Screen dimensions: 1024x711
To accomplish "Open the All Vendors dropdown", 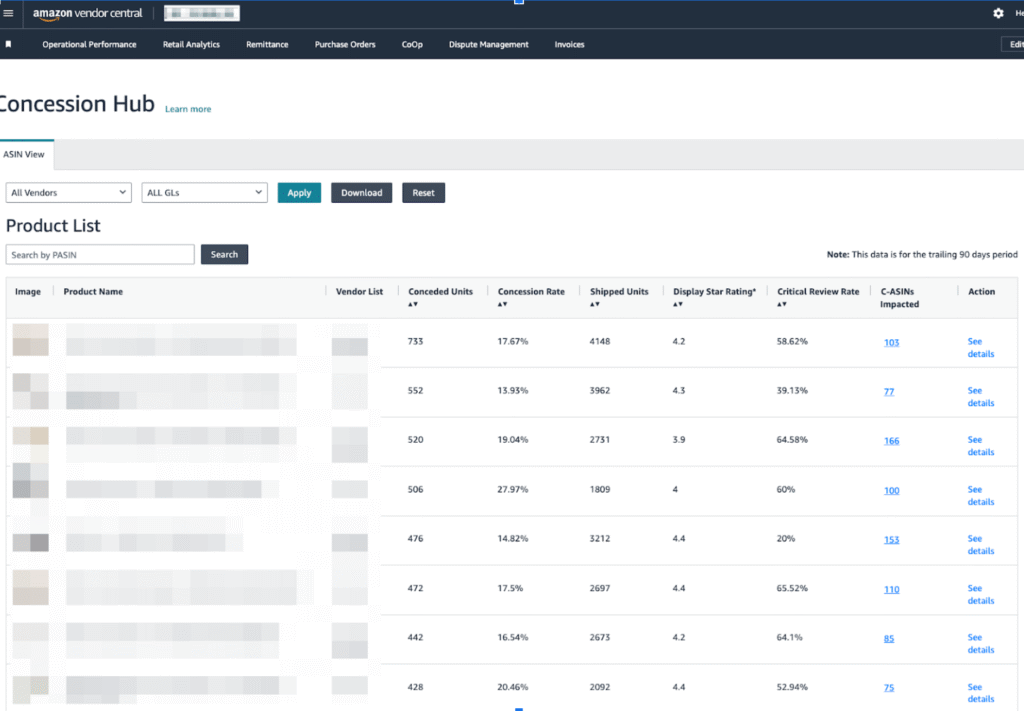I will 68,192.
